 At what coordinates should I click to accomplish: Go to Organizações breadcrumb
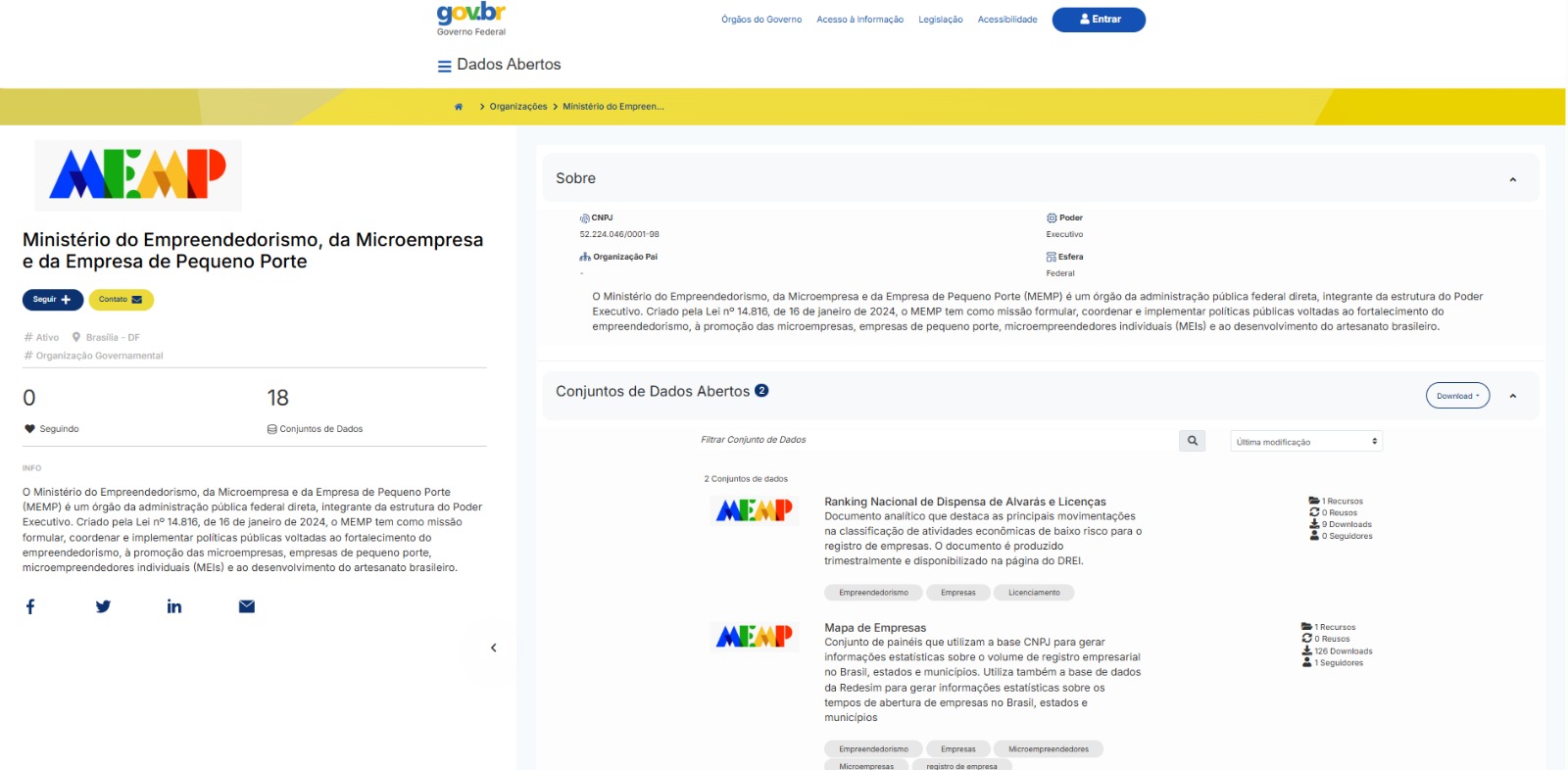click(518, 107)
